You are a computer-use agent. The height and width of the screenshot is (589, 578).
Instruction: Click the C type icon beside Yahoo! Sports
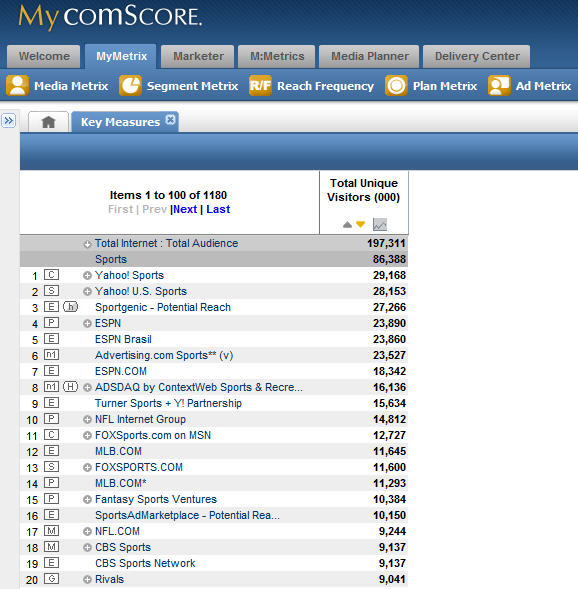tap(51, 275)
